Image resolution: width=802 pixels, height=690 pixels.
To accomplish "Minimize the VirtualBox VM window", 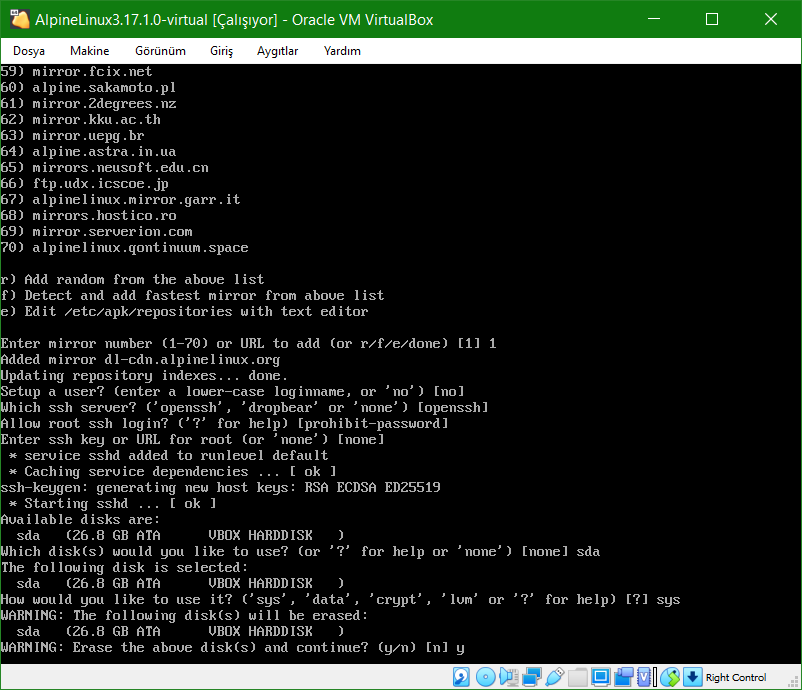I will click(x=654, y=19).
